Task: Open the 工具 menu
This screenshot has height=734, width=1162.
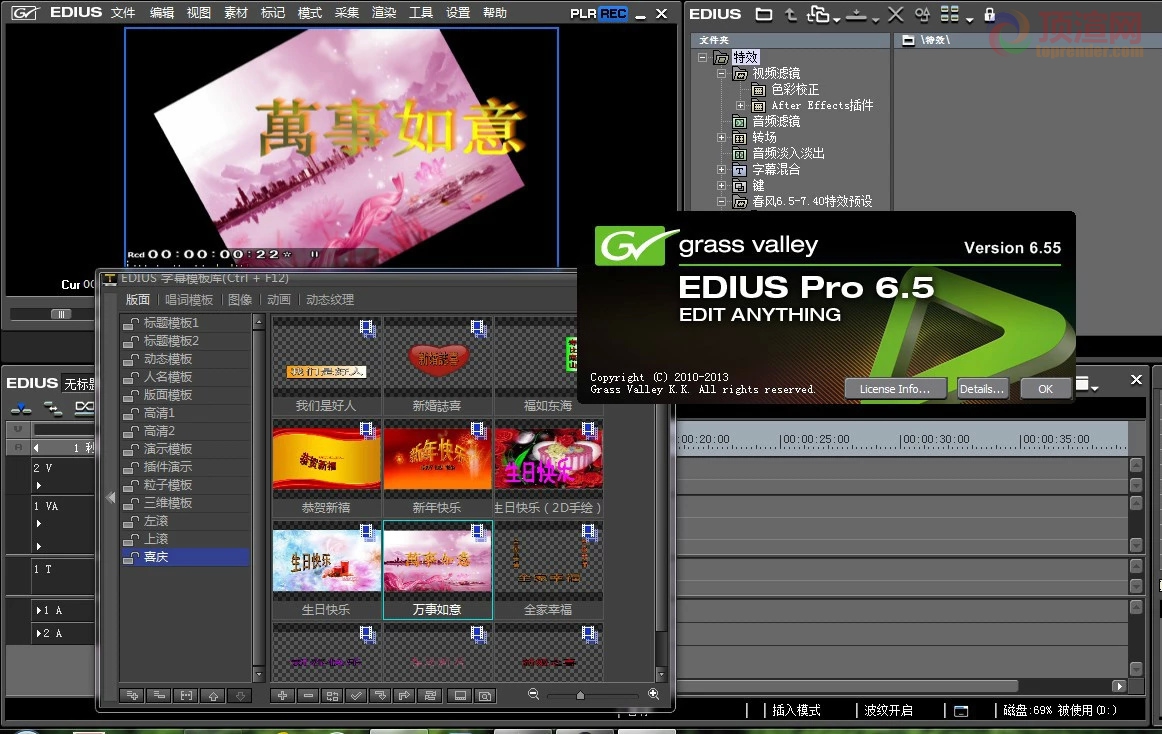Action: (421, 13)
